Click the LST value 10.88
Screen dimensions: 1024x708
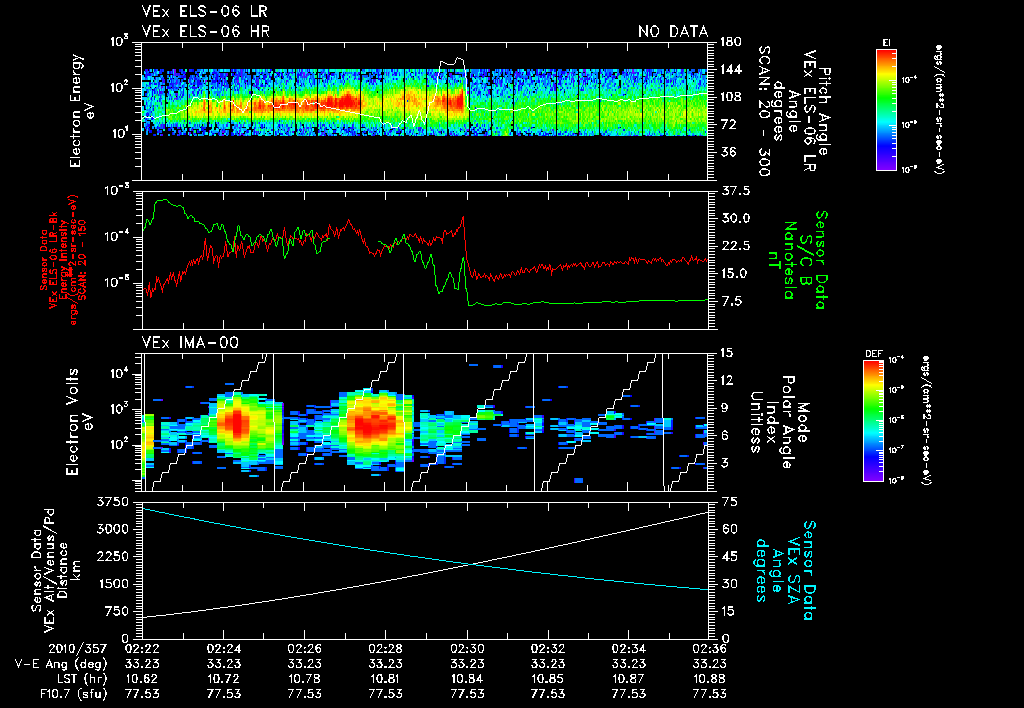tap(709, 679)
